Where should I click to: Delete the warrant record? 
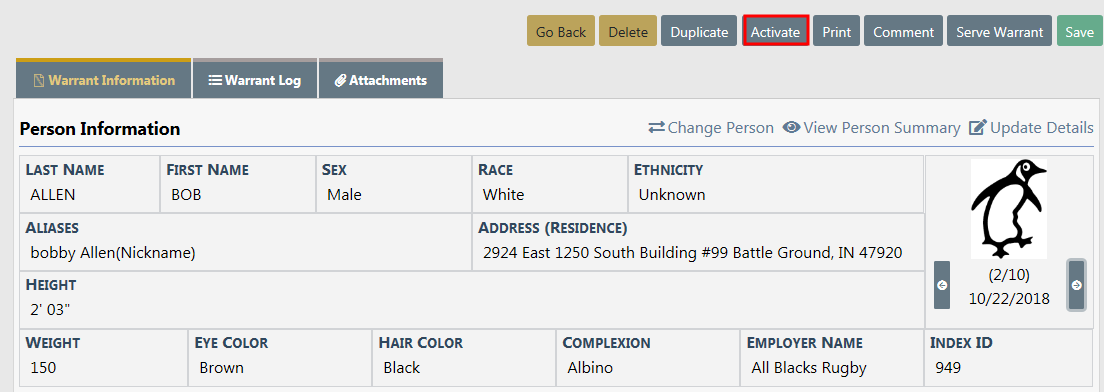(x=628, y=31)
